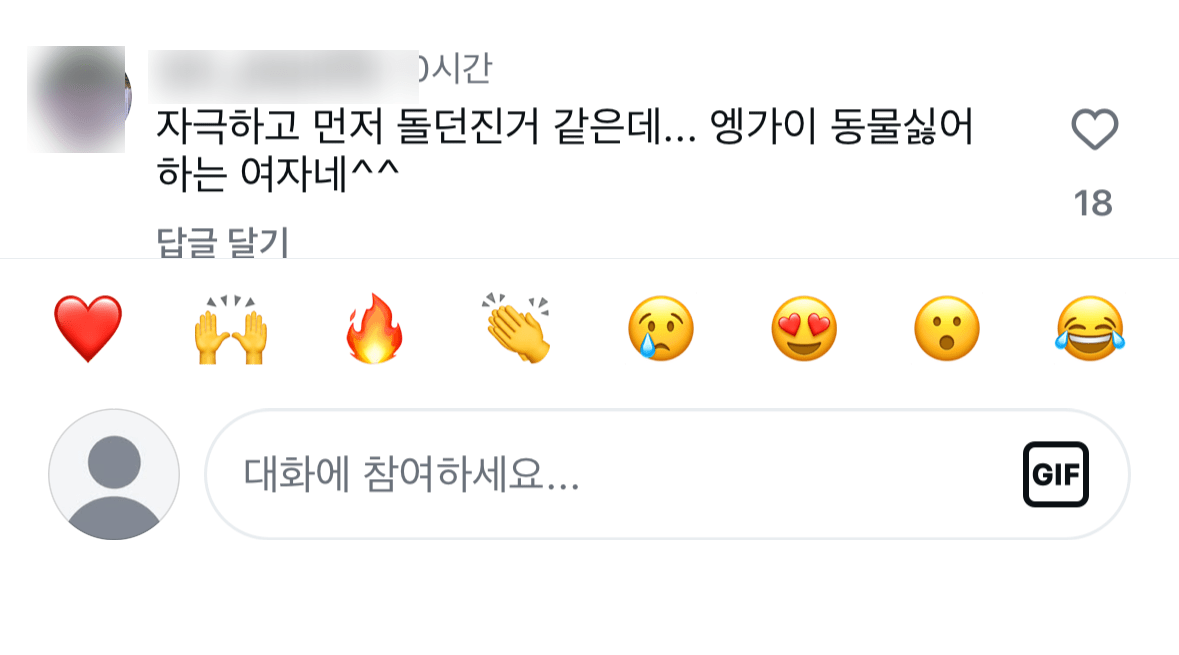Select the fire emoji reaction

(374, 330)
